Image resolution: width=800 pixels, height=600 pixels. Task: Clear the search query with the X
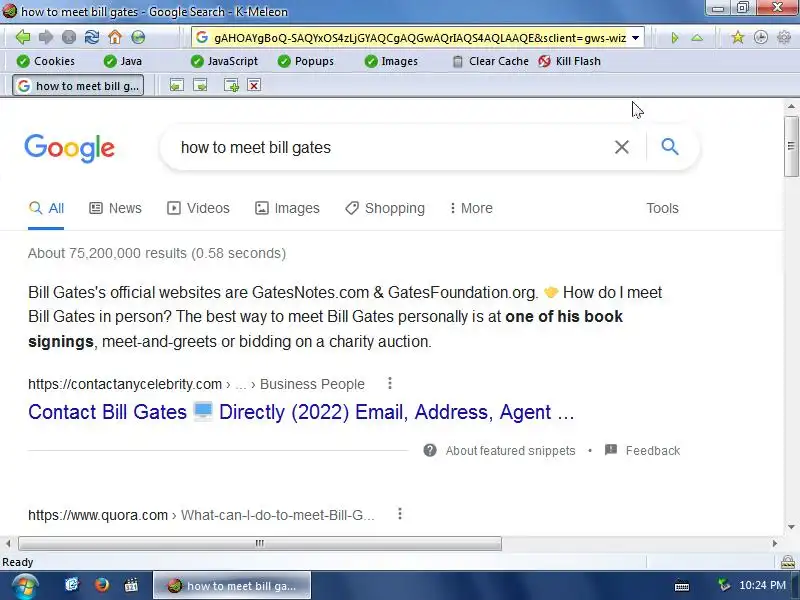pos(621,147)
